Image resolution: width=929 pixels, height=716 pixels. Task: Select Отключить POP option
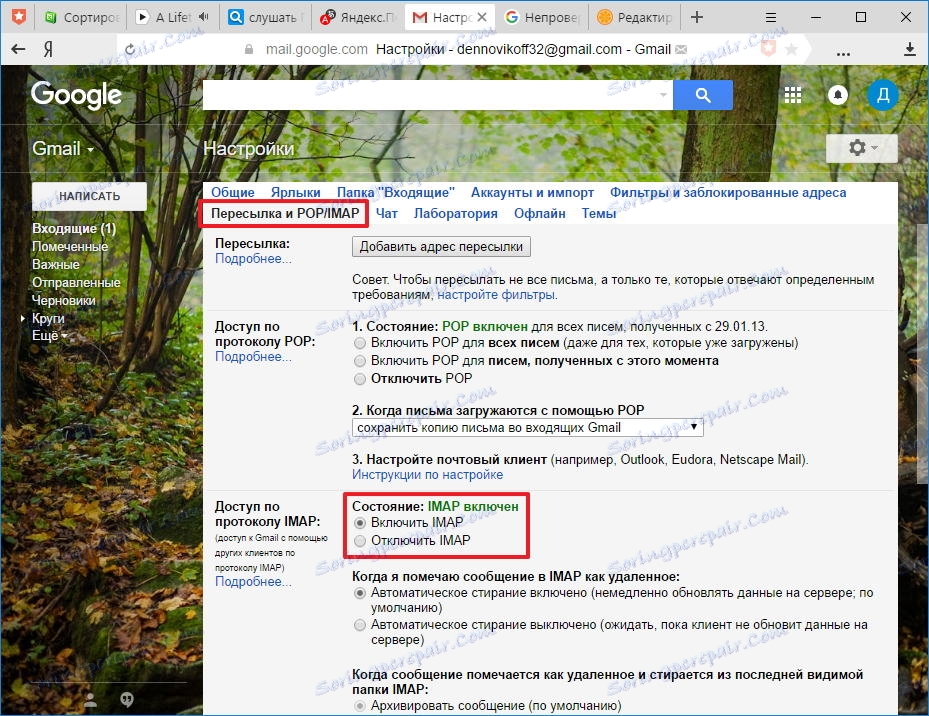click(360, 379)
